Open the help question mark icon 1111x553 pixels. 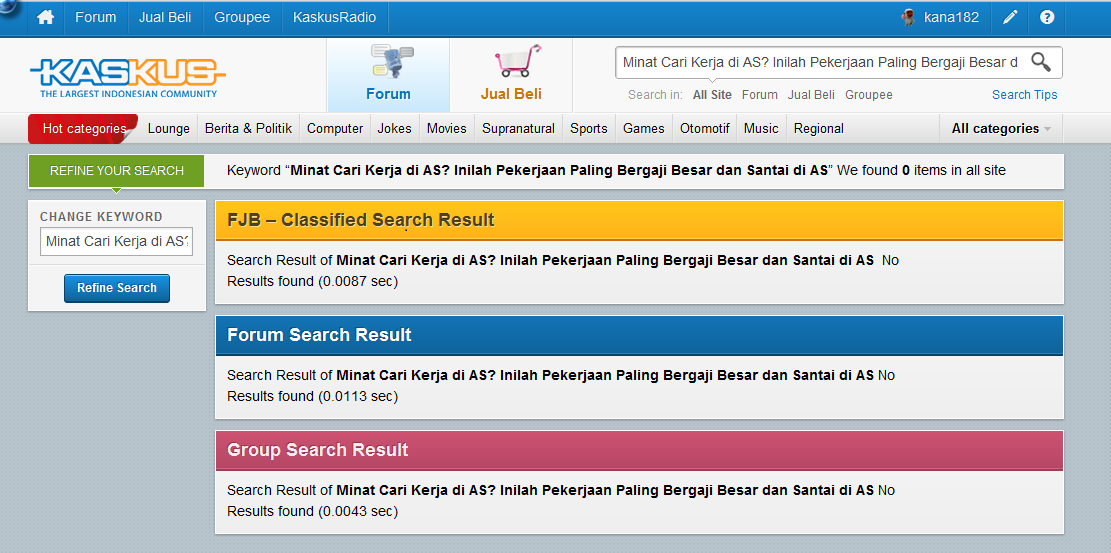click(x=1047, y=18)
